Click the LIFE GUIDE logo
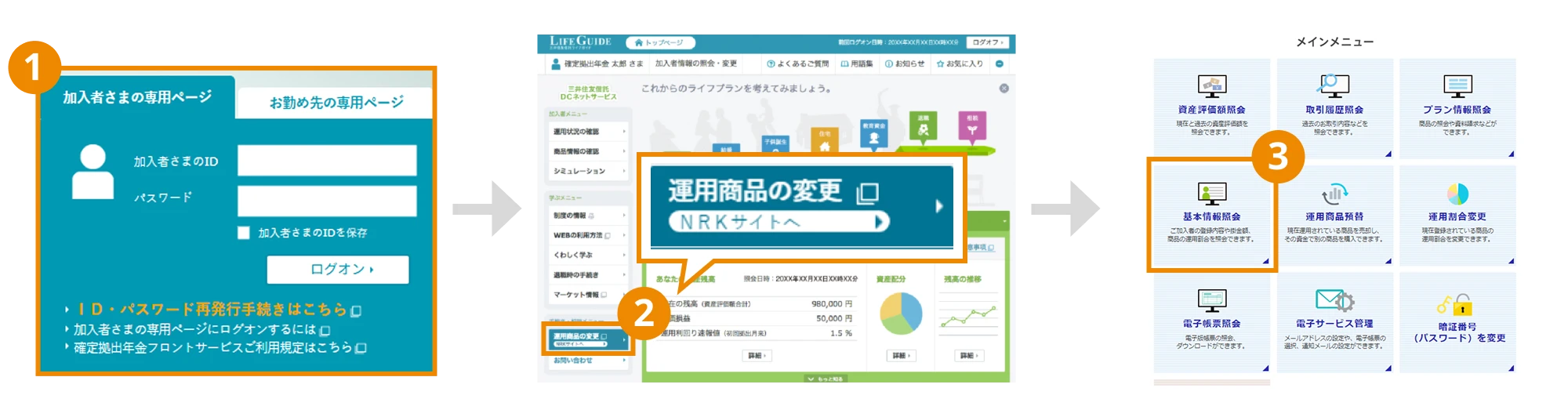The width and height of the screenshot is (1568, 417). (580, 42)
